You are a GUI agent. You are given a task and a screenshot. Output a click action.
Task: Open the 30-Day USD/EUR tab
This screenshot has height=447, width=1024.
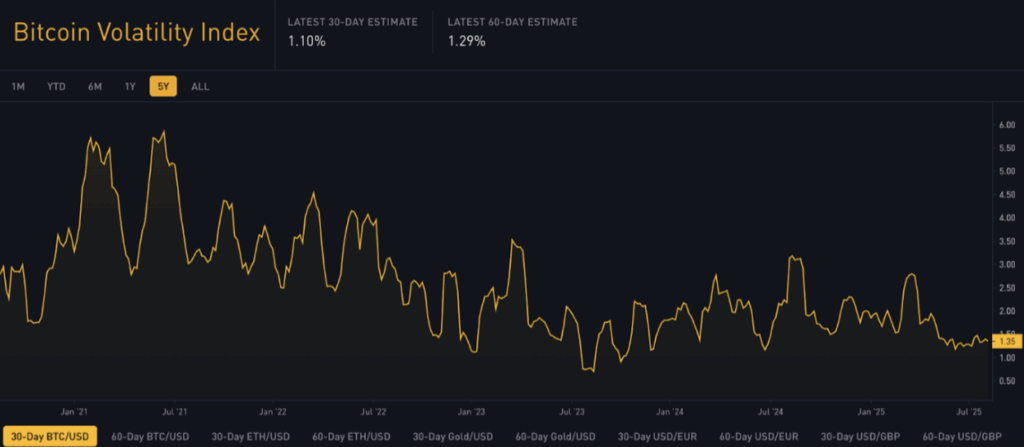point(657,436)
